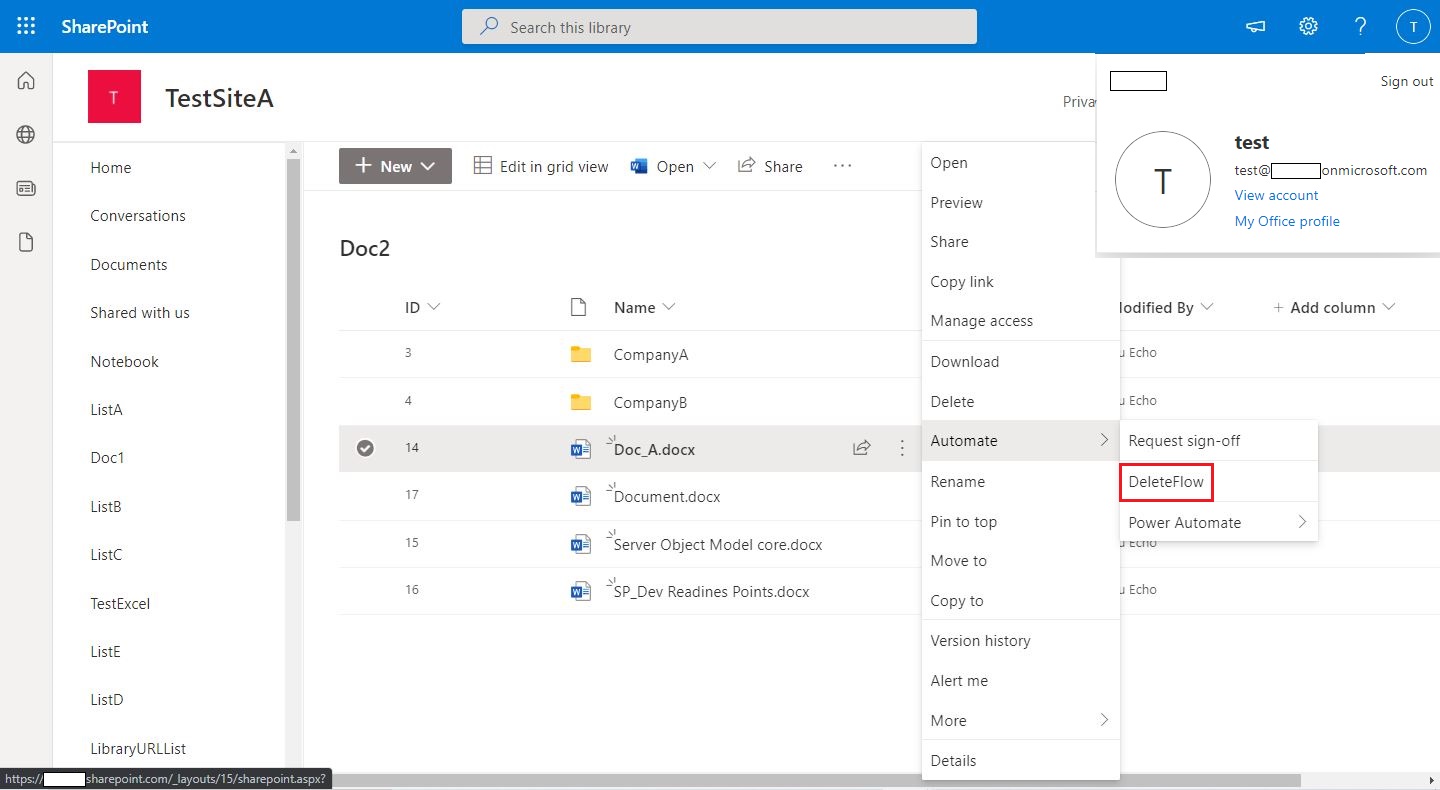Viewport: 1440px width, 790px height.
Task: Open the three-dot menu on Doc_A.docx row
Action: [x=902, y=449]
